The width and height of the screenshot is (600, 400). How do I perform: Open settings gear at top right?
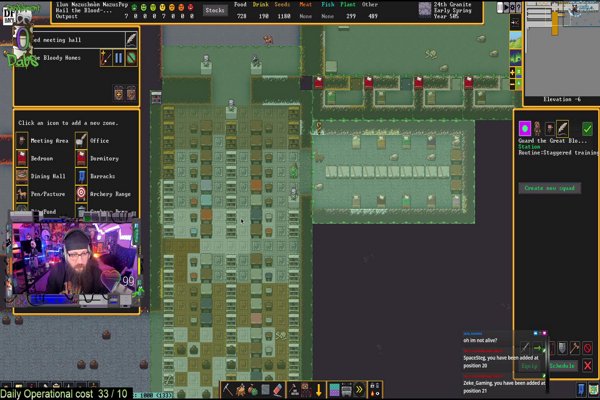512,7
